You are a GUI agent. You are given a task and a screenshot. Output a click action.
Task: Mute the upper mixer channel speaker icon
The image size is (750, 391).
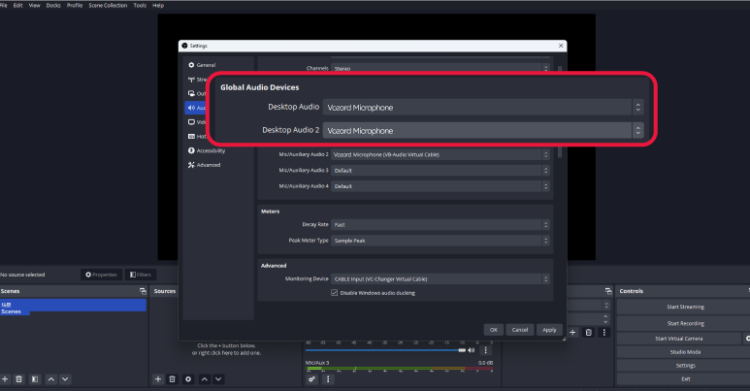pos(472,350)
